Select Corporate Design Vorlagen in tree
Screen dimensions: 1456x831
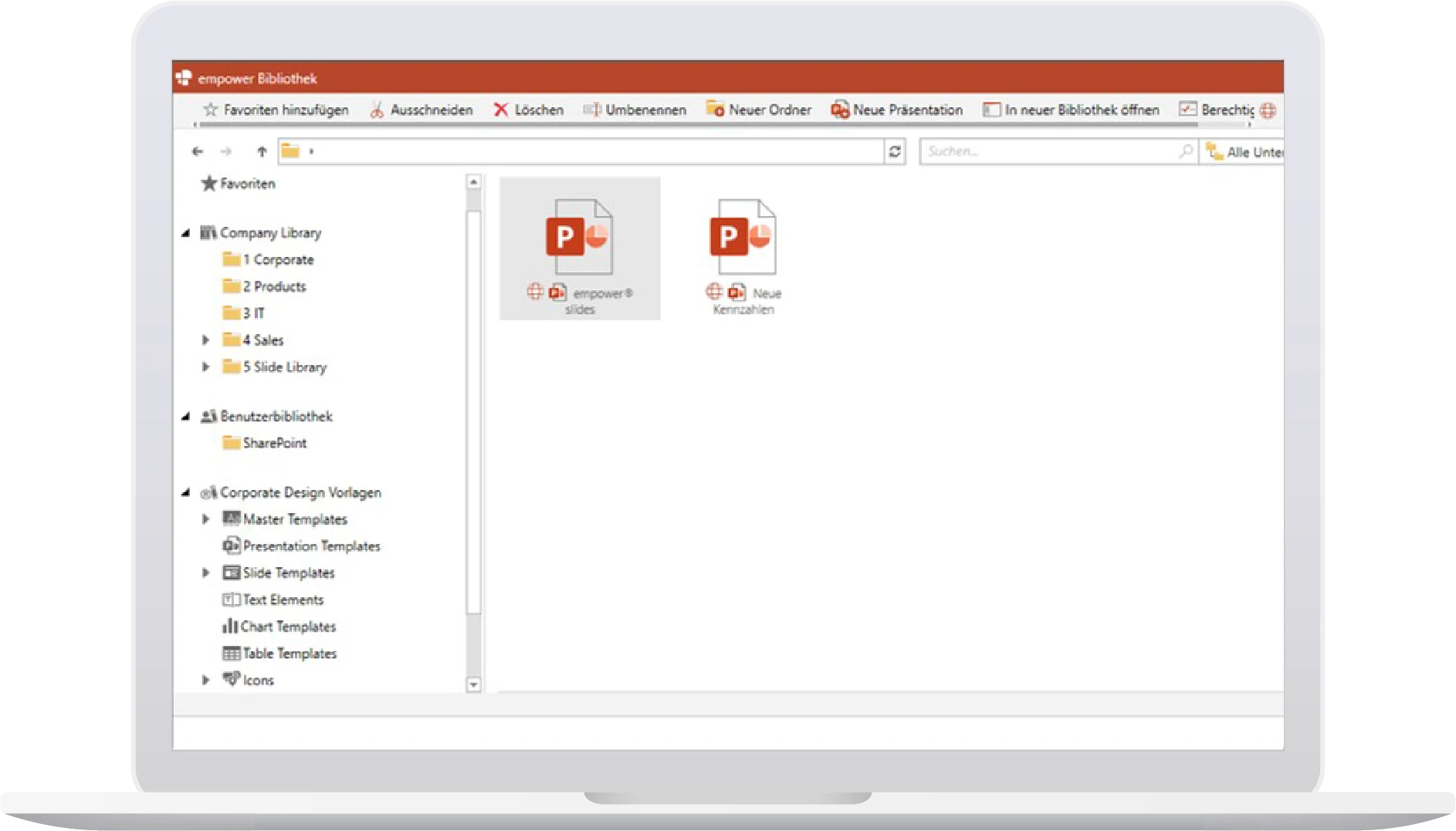point(290,493)
